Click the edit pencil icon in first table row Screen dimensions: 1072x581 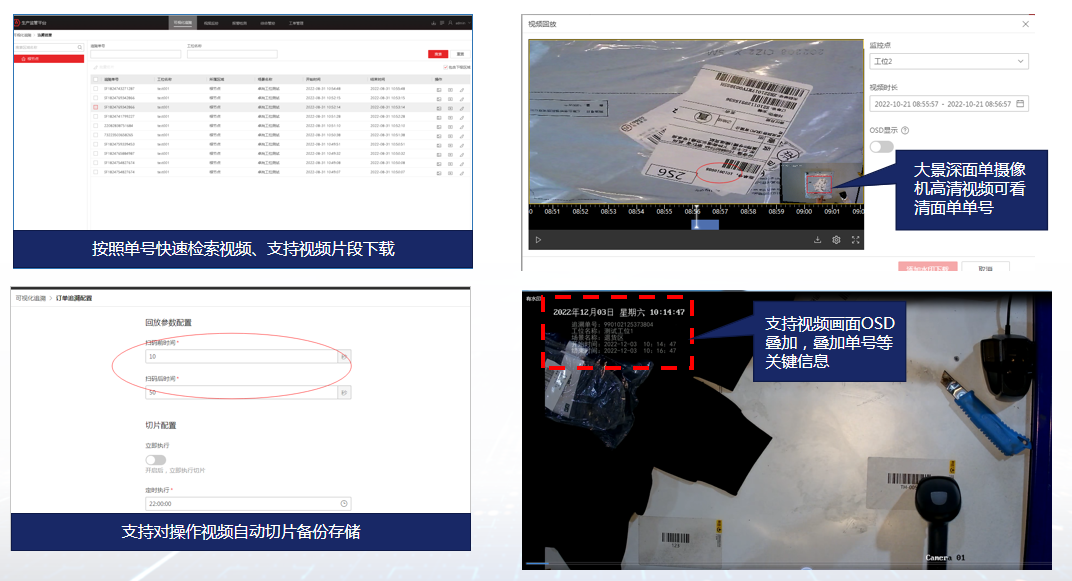point(462,88)
